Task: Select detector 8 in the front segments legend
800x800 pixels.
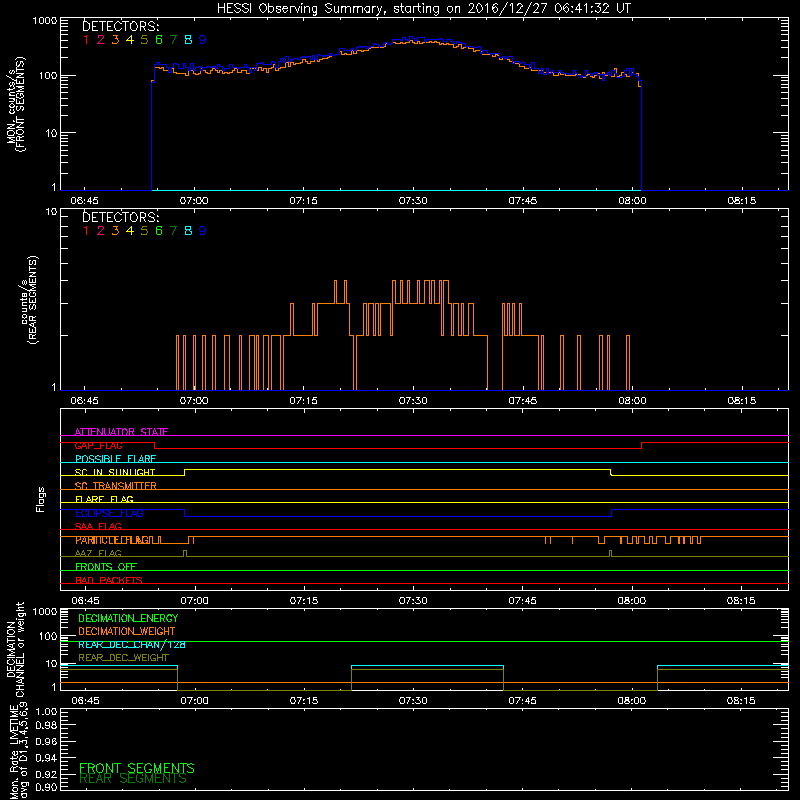Action: click(188, 40)
